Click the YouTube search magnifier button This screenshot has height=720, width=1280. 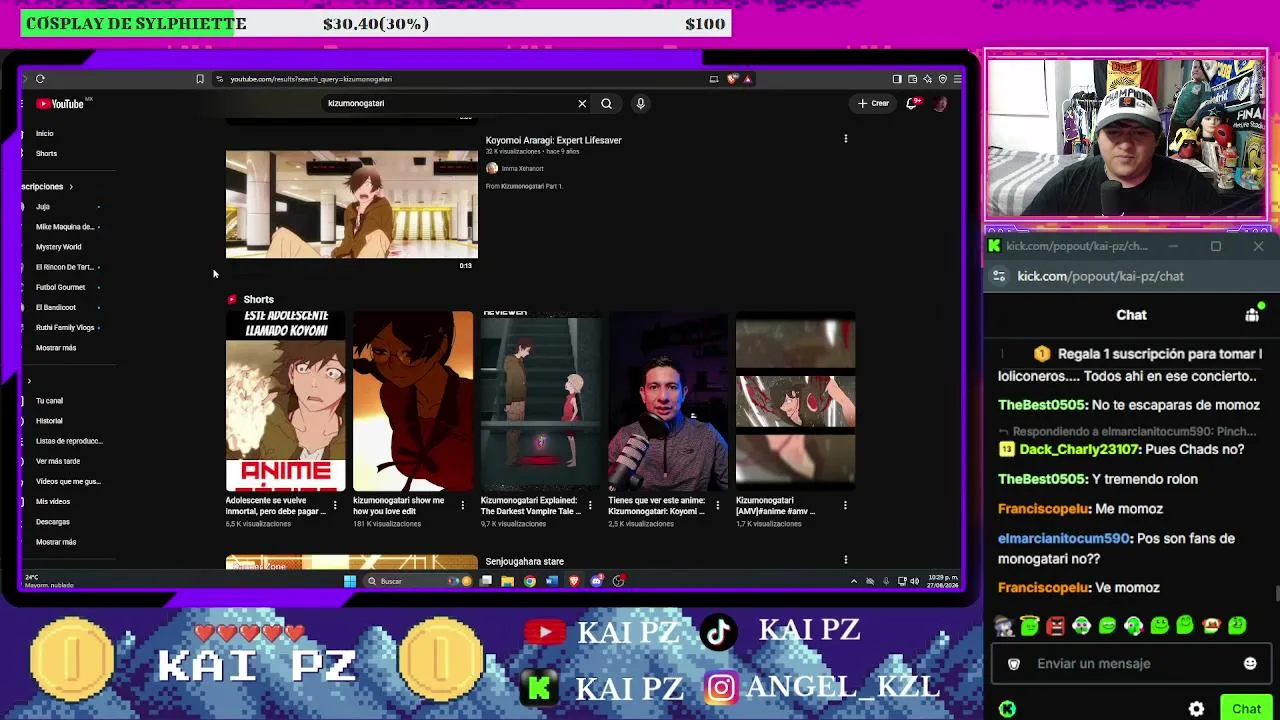(x=606, y=103)
